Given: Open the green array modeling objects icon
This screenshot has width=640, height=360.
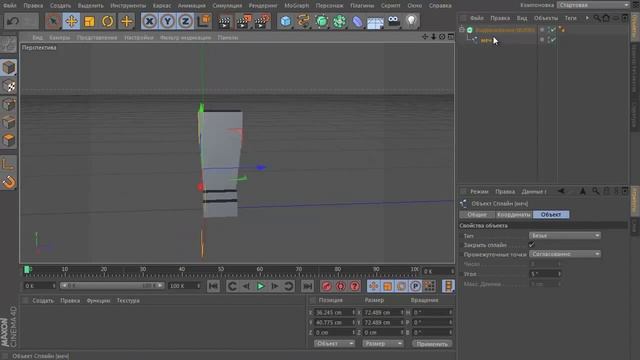Looking at the screenshot, I should [x=339, y=21].
